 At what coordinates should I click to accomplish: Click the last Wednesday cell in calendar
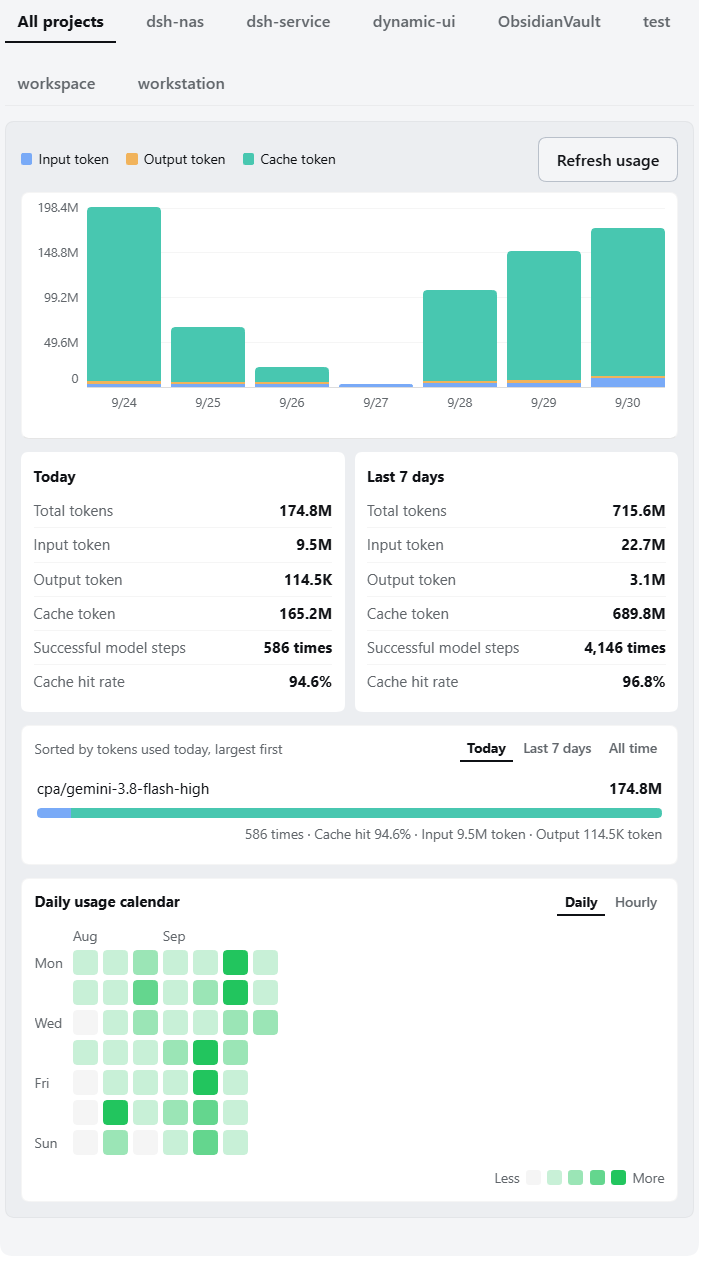tap(265, 1023)
